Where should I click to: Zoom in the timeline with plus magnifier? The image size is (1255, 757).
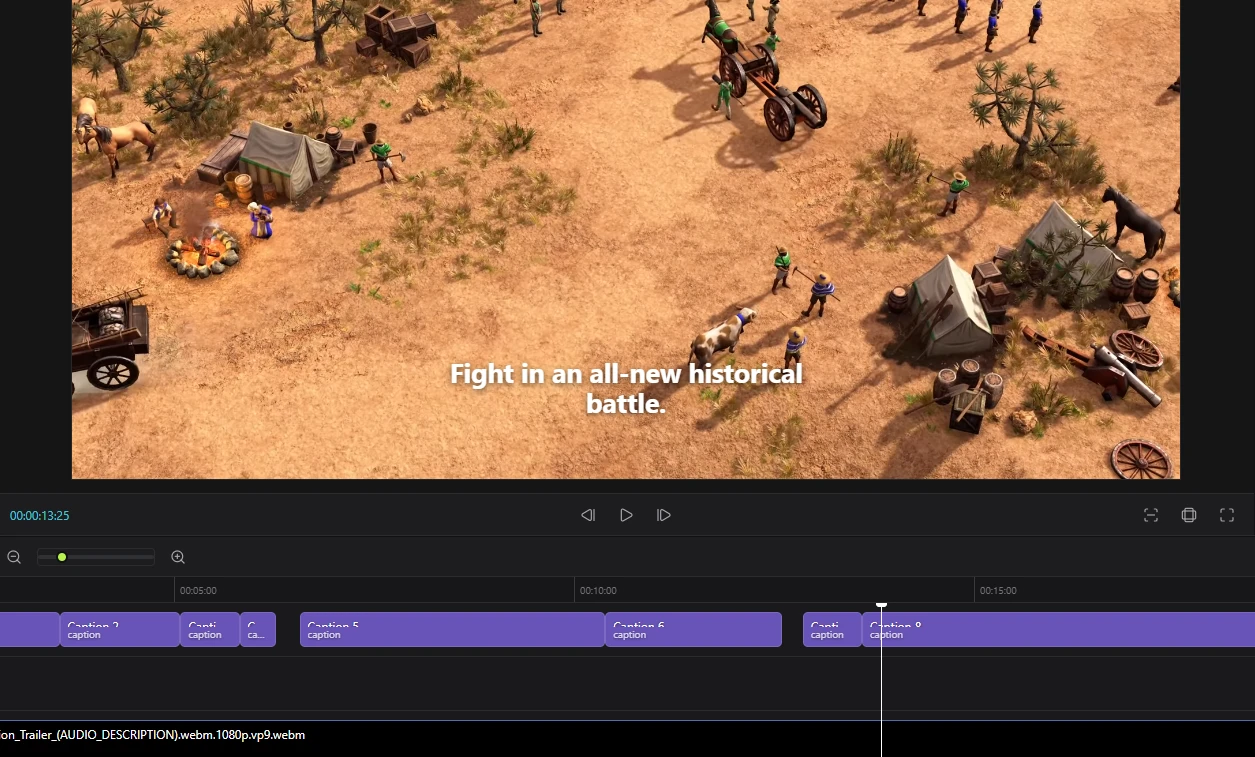click(178, 557)
